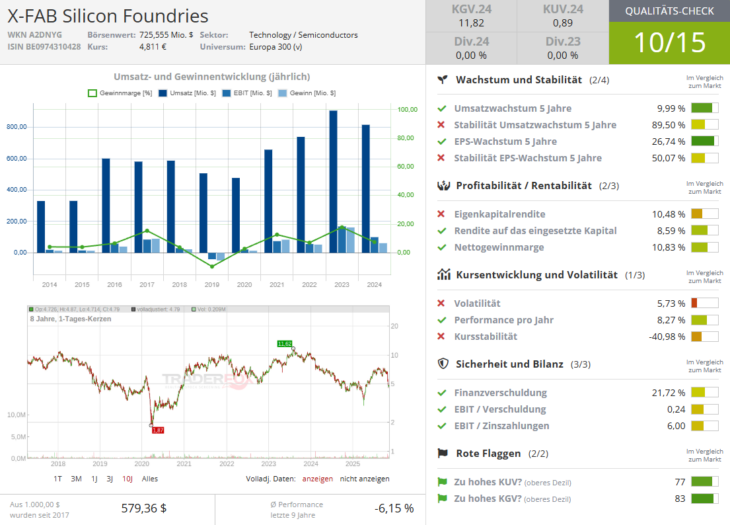The image size is (730, 525).
Task: Click the red X beside Volatilität
Action: pyautogui.click(x=441, y=303)
